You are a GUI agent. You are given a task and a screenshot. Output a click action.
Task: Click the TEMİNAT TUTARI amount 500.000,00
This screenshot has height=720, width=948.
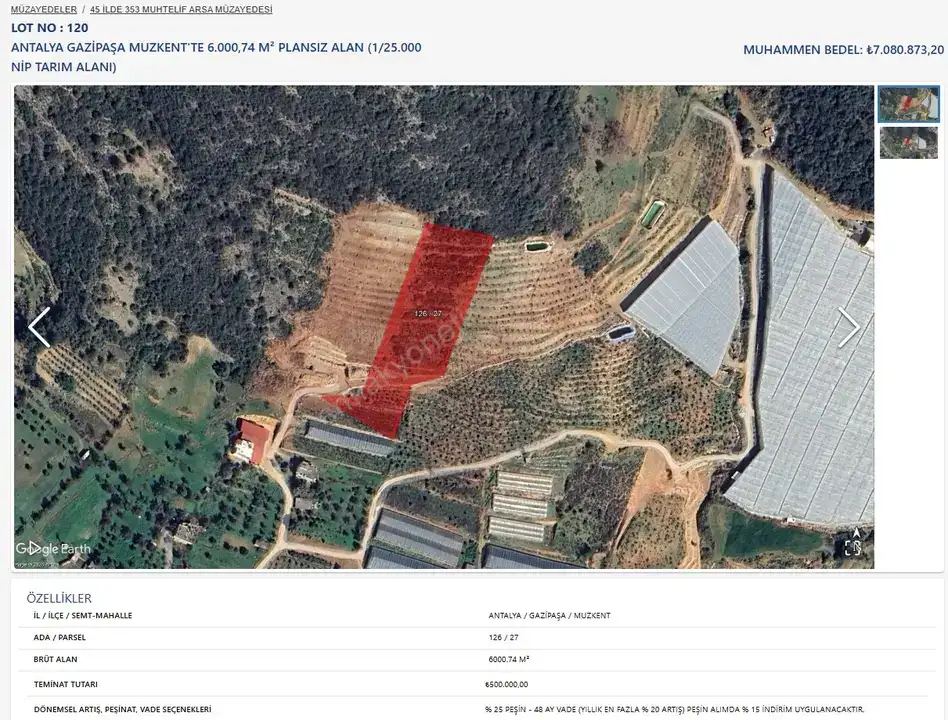click(x=507, y=684)
